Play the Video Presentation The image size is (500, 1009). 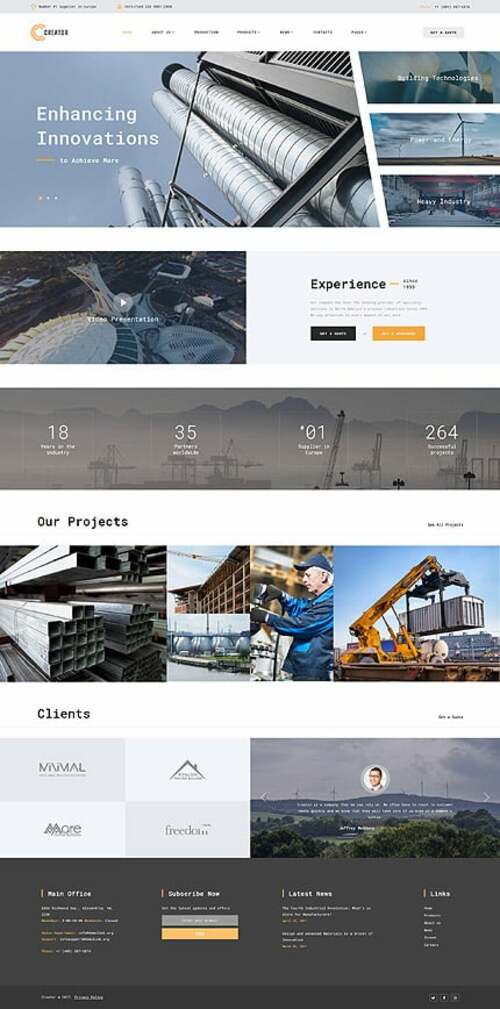click(x=123, y=302)
